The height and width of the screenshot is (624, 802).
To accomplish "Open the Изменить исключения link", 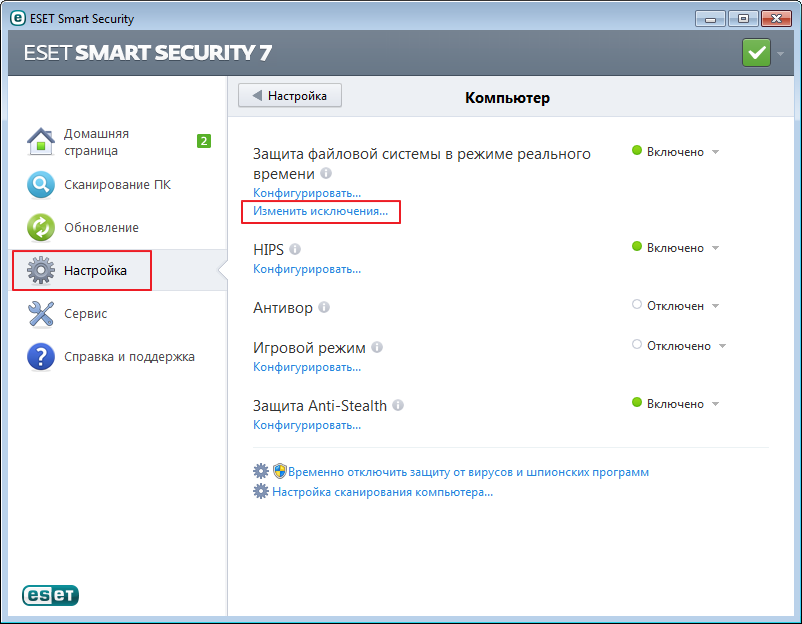I will pyautogui.click(x=320, y=212).
